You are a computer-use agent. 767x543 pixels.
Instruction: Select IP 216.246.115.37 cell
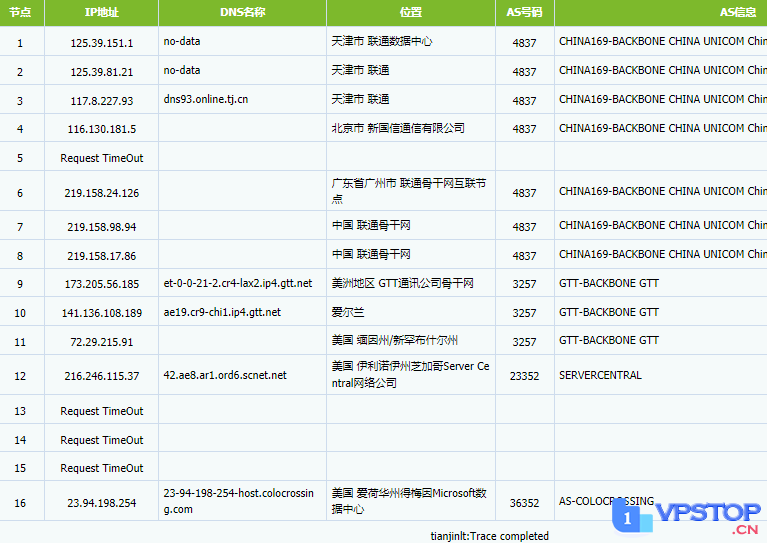102,376
